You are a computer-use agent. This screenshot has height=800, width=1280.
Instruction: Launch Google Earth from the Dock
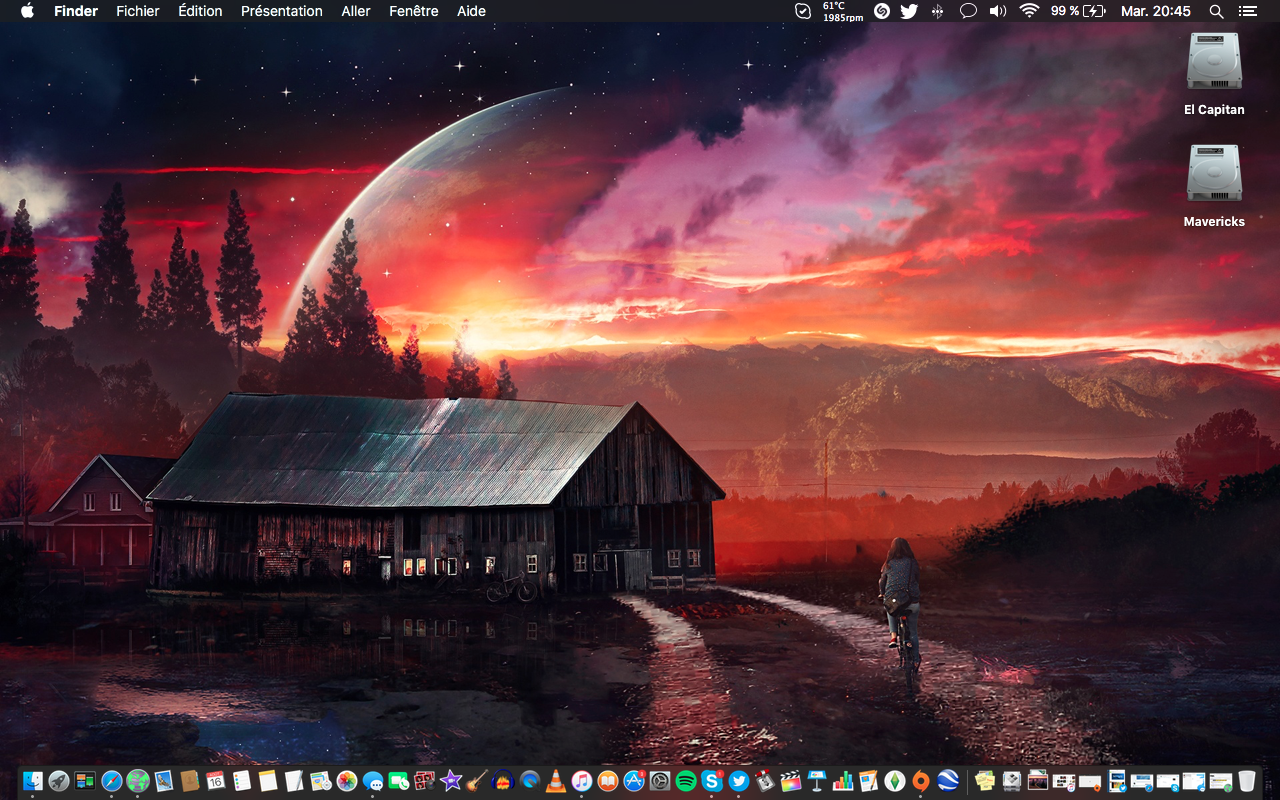click(x=948, y=781)
